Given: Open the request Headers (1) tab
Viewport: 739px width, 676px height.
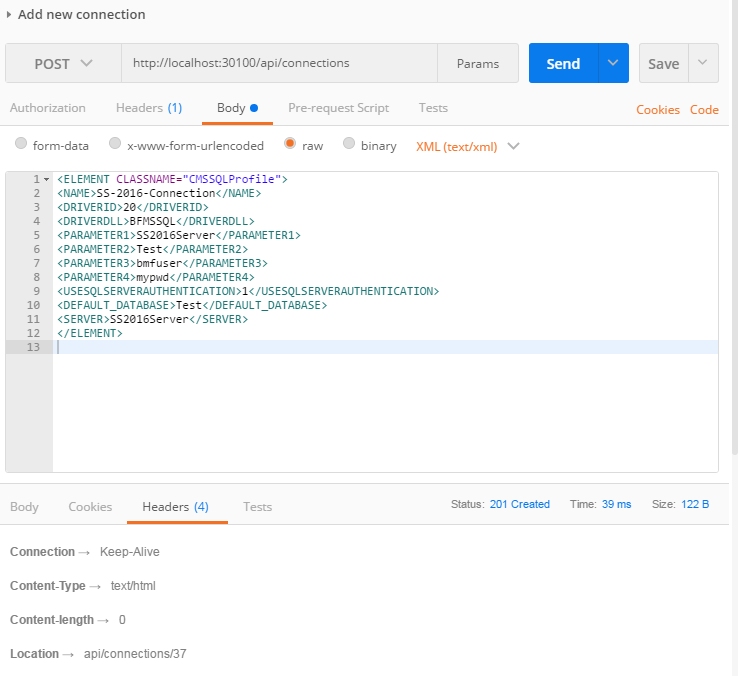Looking at the screenshot, I should (149, 108).
